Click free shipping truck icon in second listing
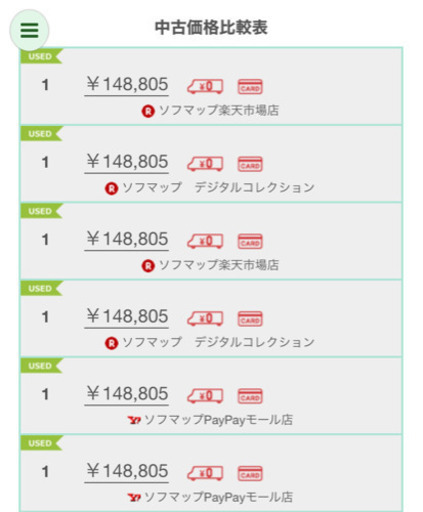This screenshot has height=512, width=423. tap(205, 164)
